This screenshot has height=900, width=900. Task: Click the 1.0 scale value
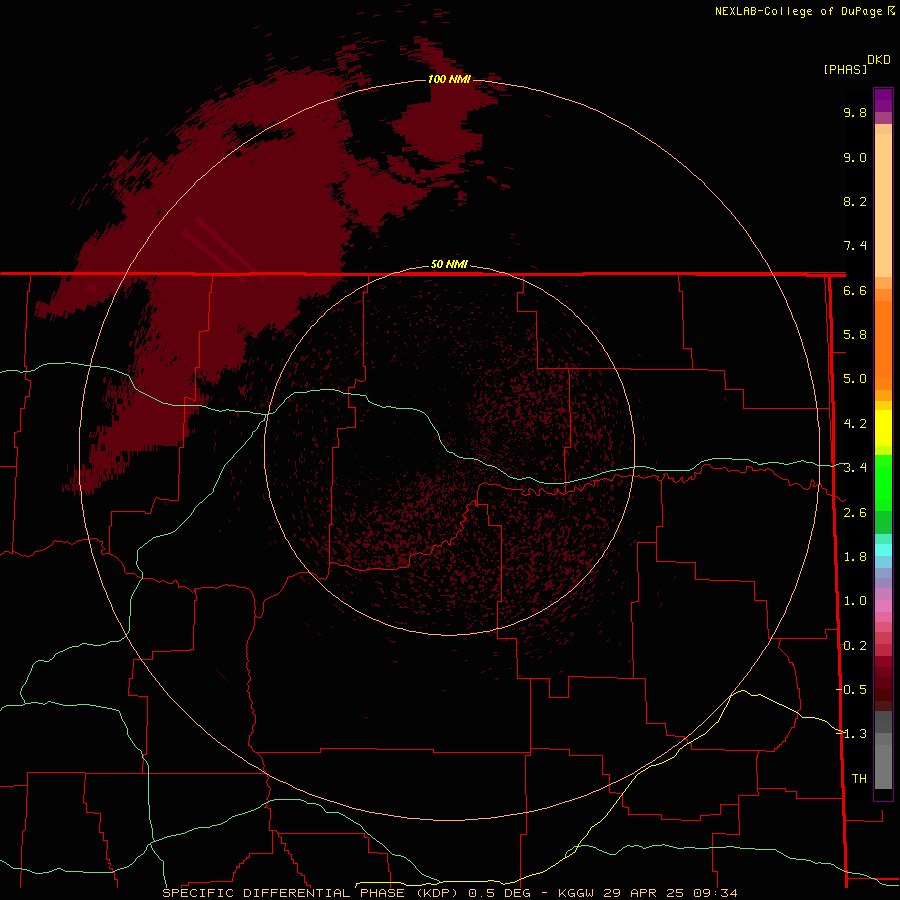tap(855, 601)
